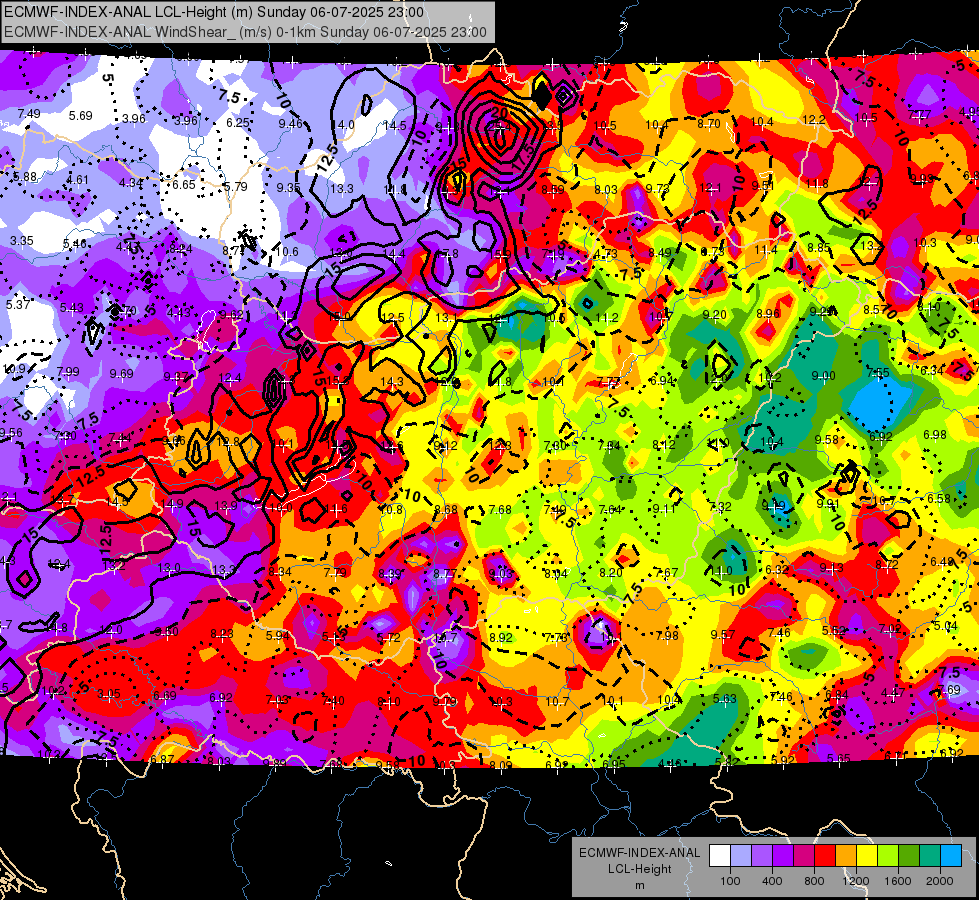Click the map value 5.69
This screenshot has width=979, height=900.
point(81,116)
